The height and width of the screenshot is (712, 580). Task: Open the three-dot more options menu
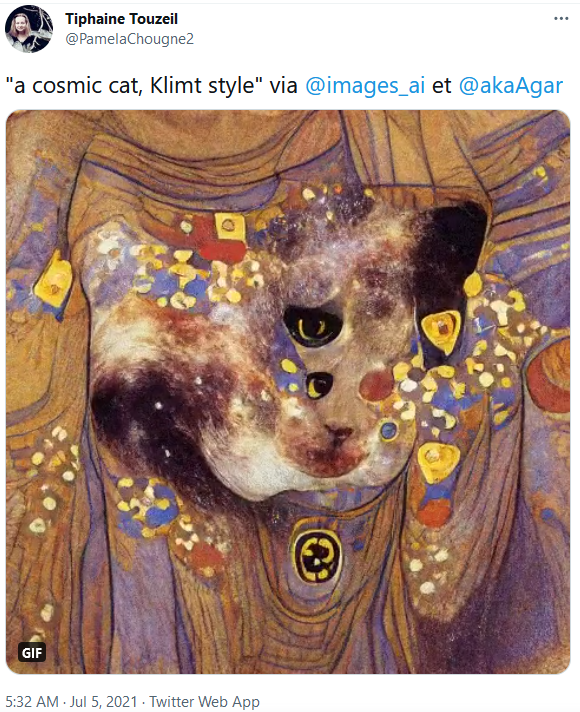coord(561,19)
